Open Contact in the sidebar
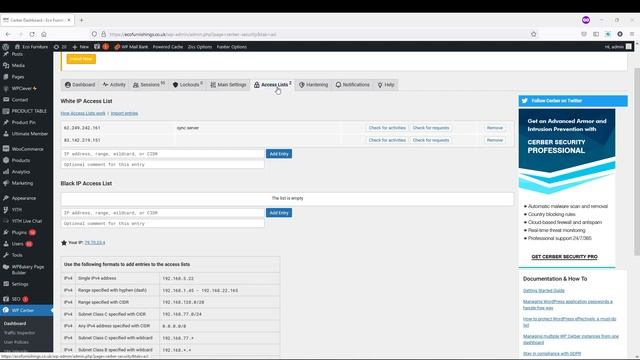640x360 pixels. pyautogui.click(x=20, y=100)
